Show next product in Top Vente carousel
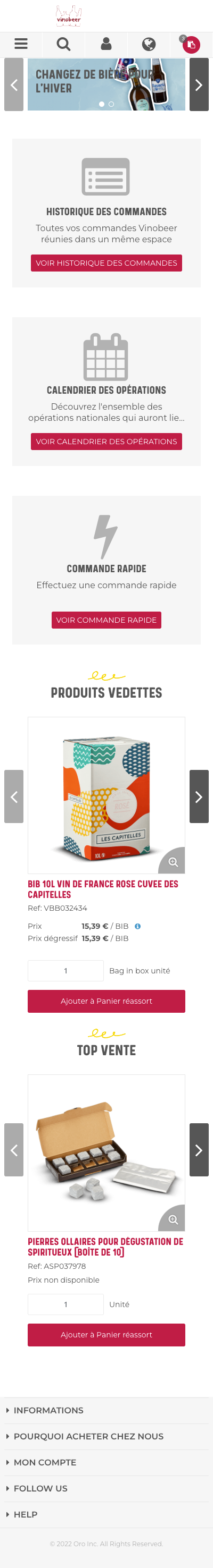Viewport: 213px width, 1568px height. pyautogui.click(x=199, y=1150)
